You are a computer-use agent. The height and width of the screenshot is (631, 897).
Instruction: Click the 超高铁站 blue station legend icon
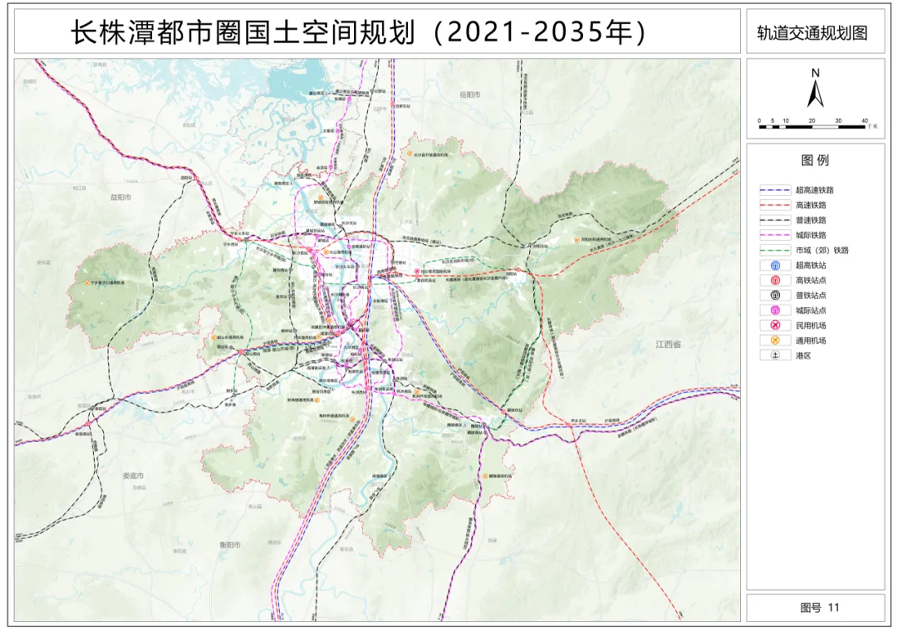(775, 265)
